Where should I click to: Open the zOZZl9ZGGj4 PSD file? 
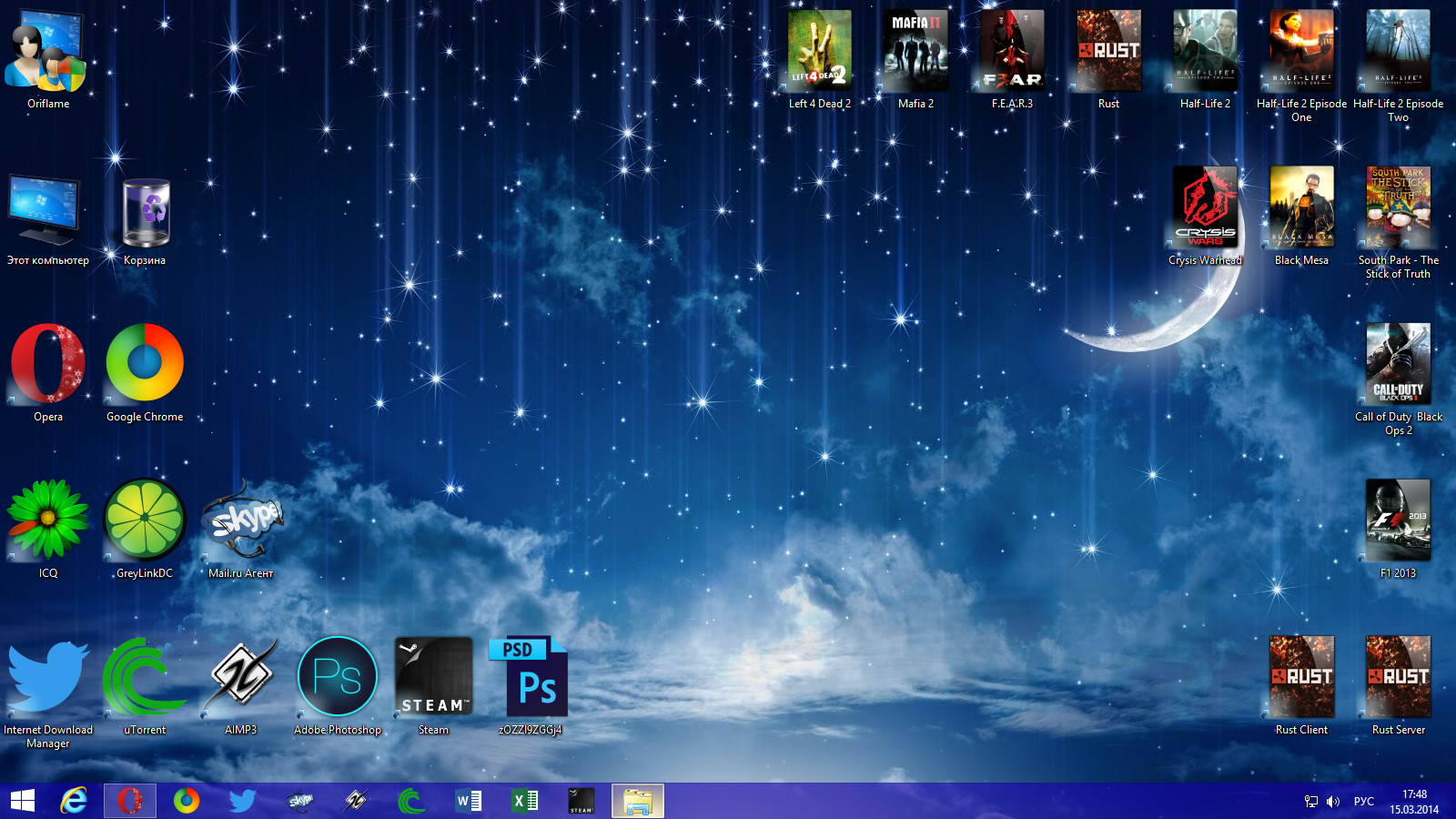point(531,687)
